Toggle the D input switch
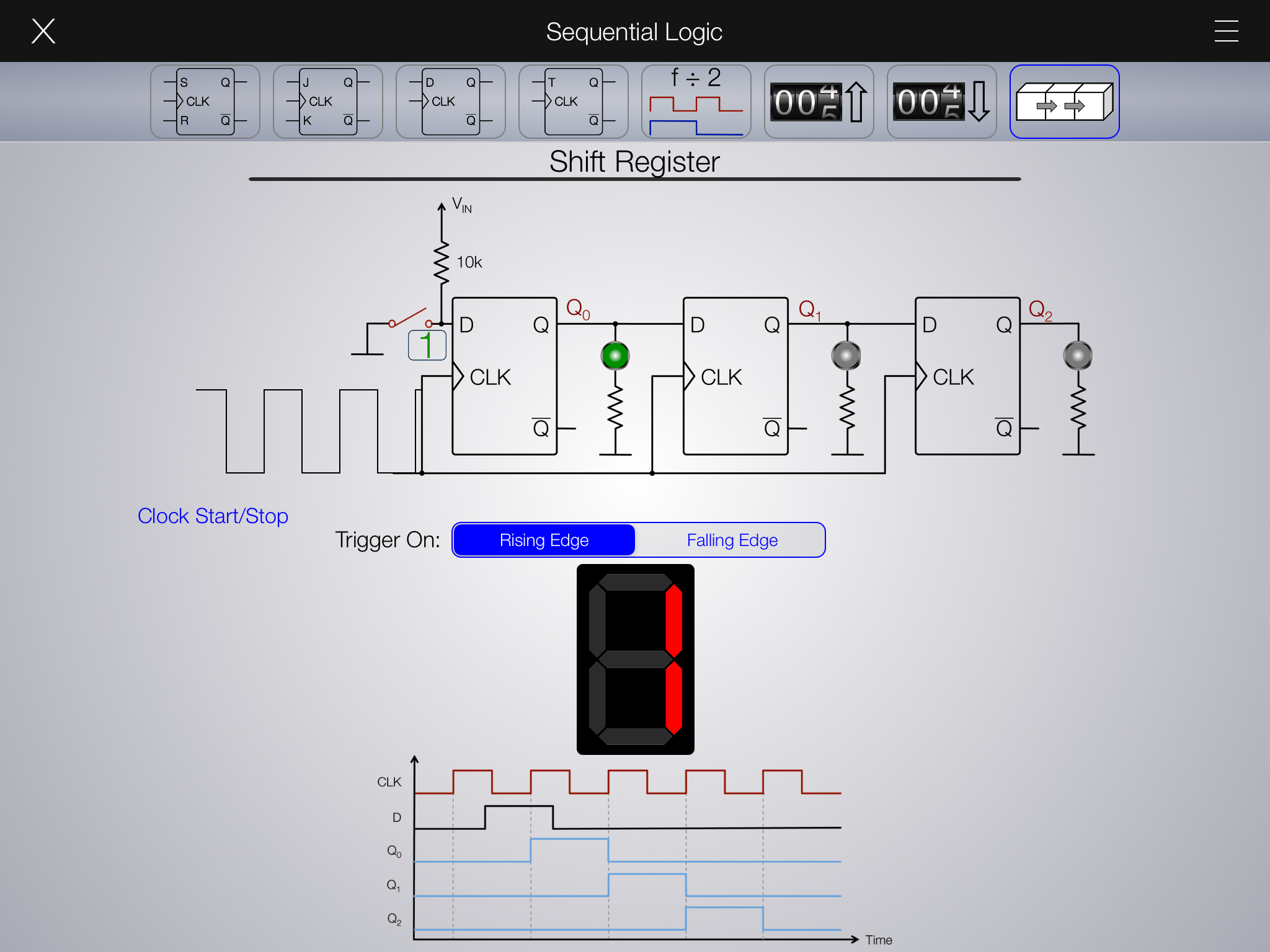 (409, 317)
